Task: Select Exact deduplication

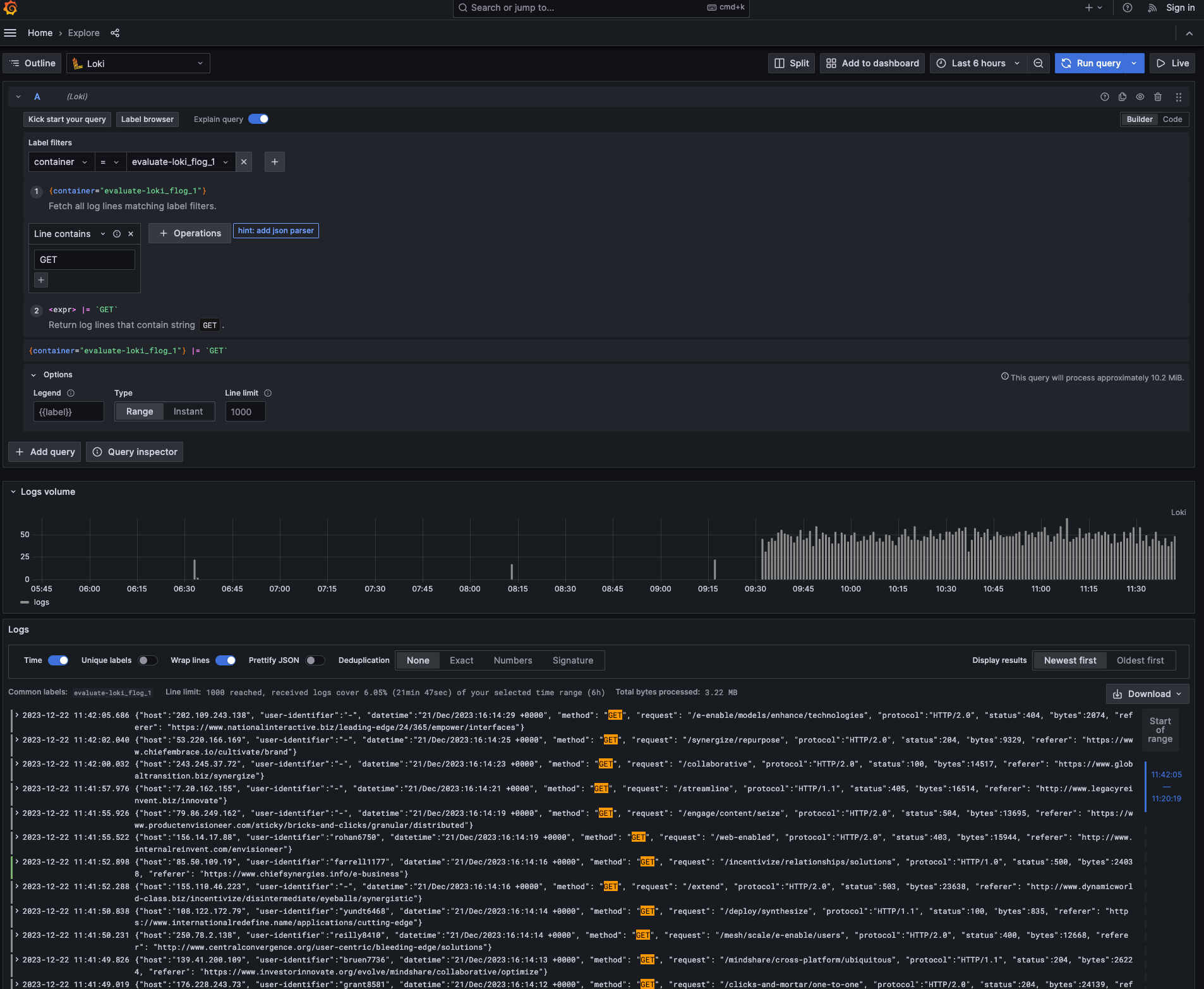Action: (x=461, y=660)
